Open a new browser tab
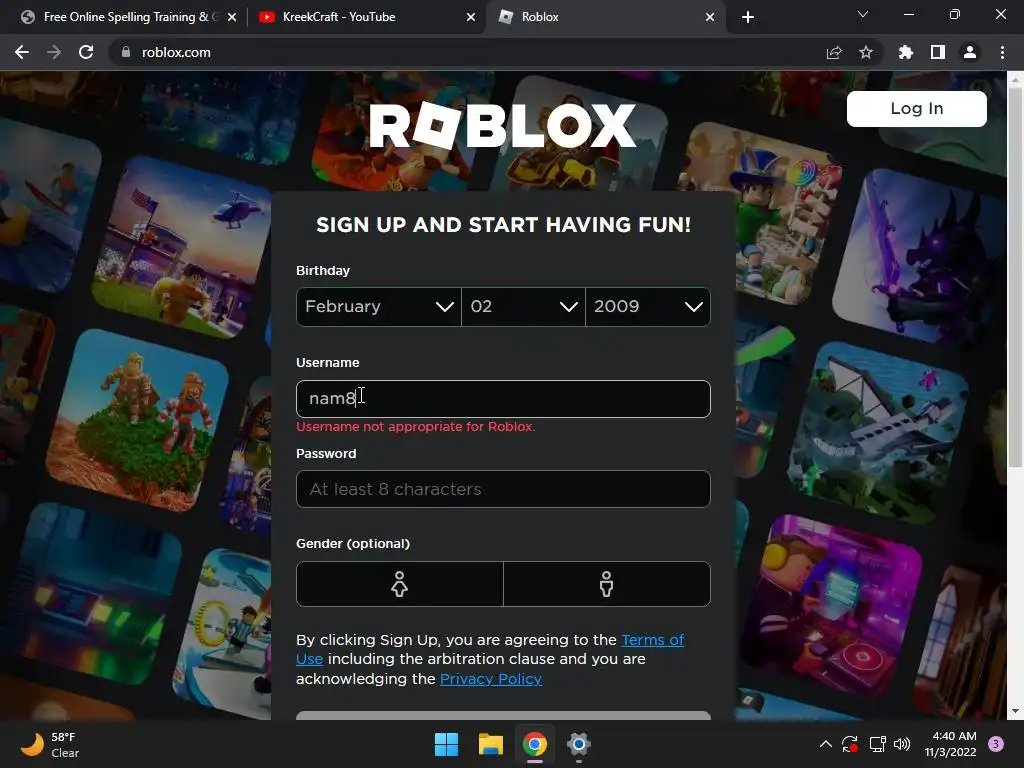The height and width of the screenshot is (768, 1024). [748, 17]
